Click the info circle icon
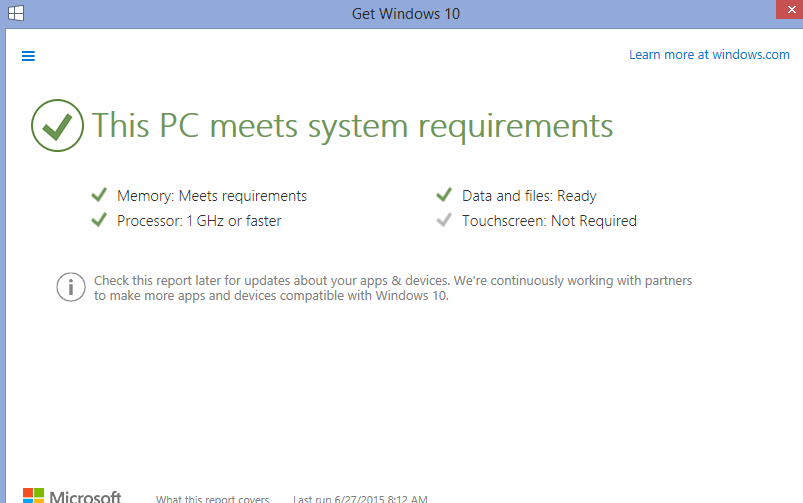 [70, 288]
